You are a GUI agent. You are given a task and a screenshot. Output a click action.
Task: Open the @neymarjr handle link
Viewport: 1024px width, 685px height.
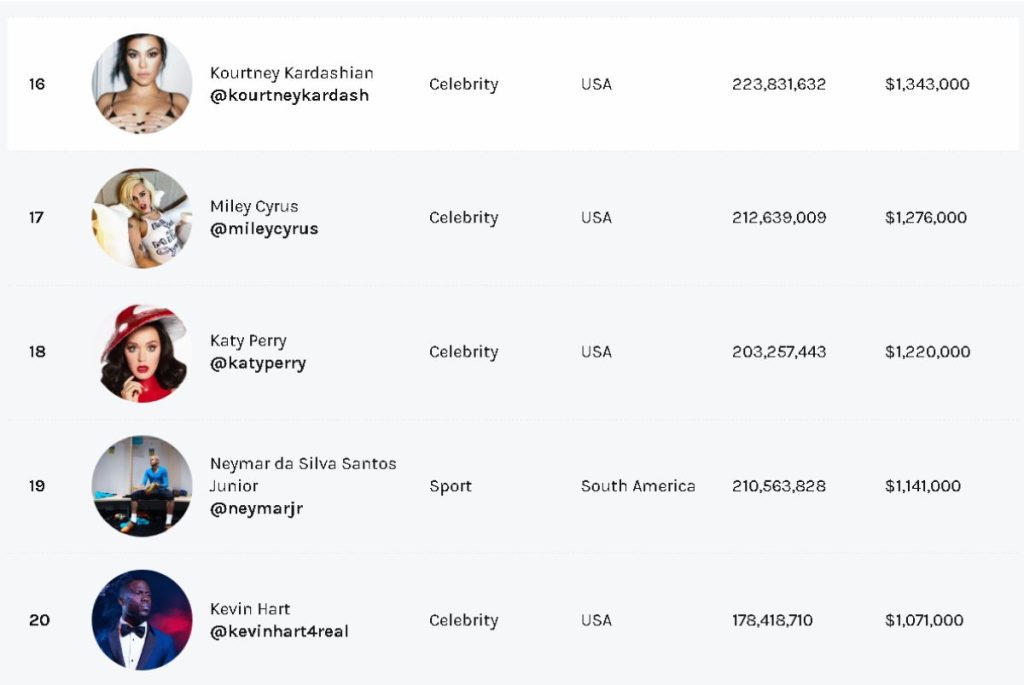click(256, 509)
